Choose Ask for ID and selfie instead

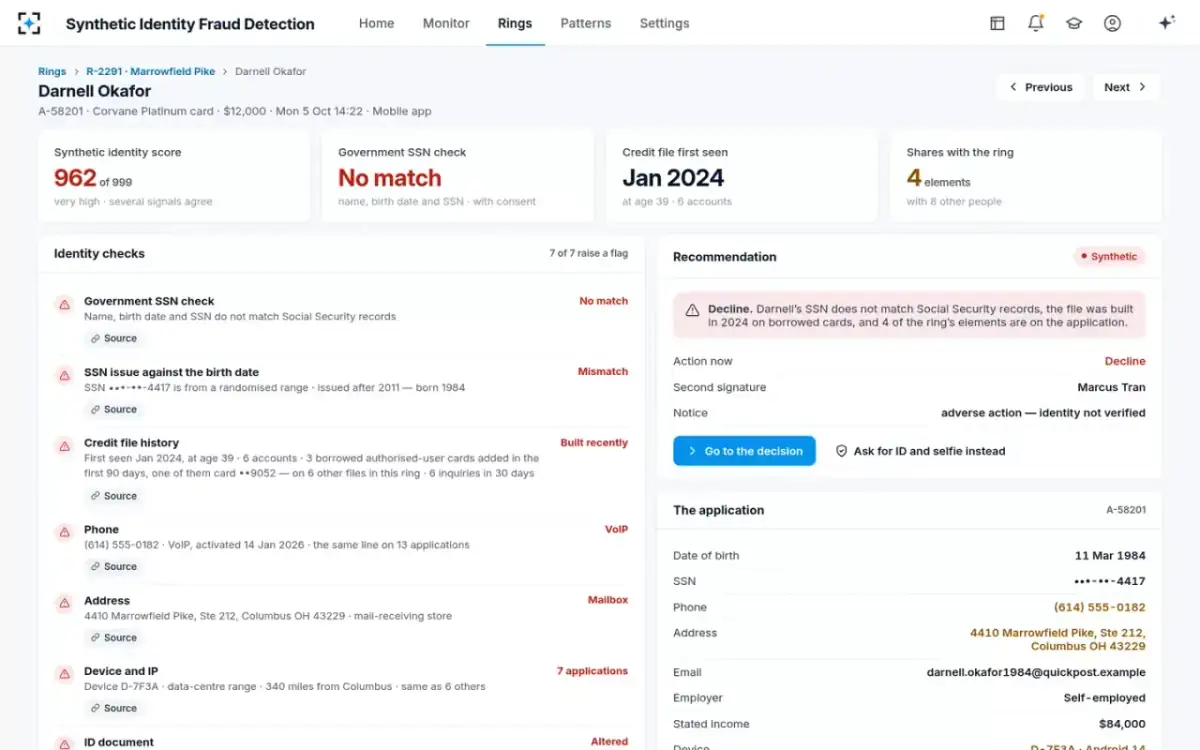(920, 451)
